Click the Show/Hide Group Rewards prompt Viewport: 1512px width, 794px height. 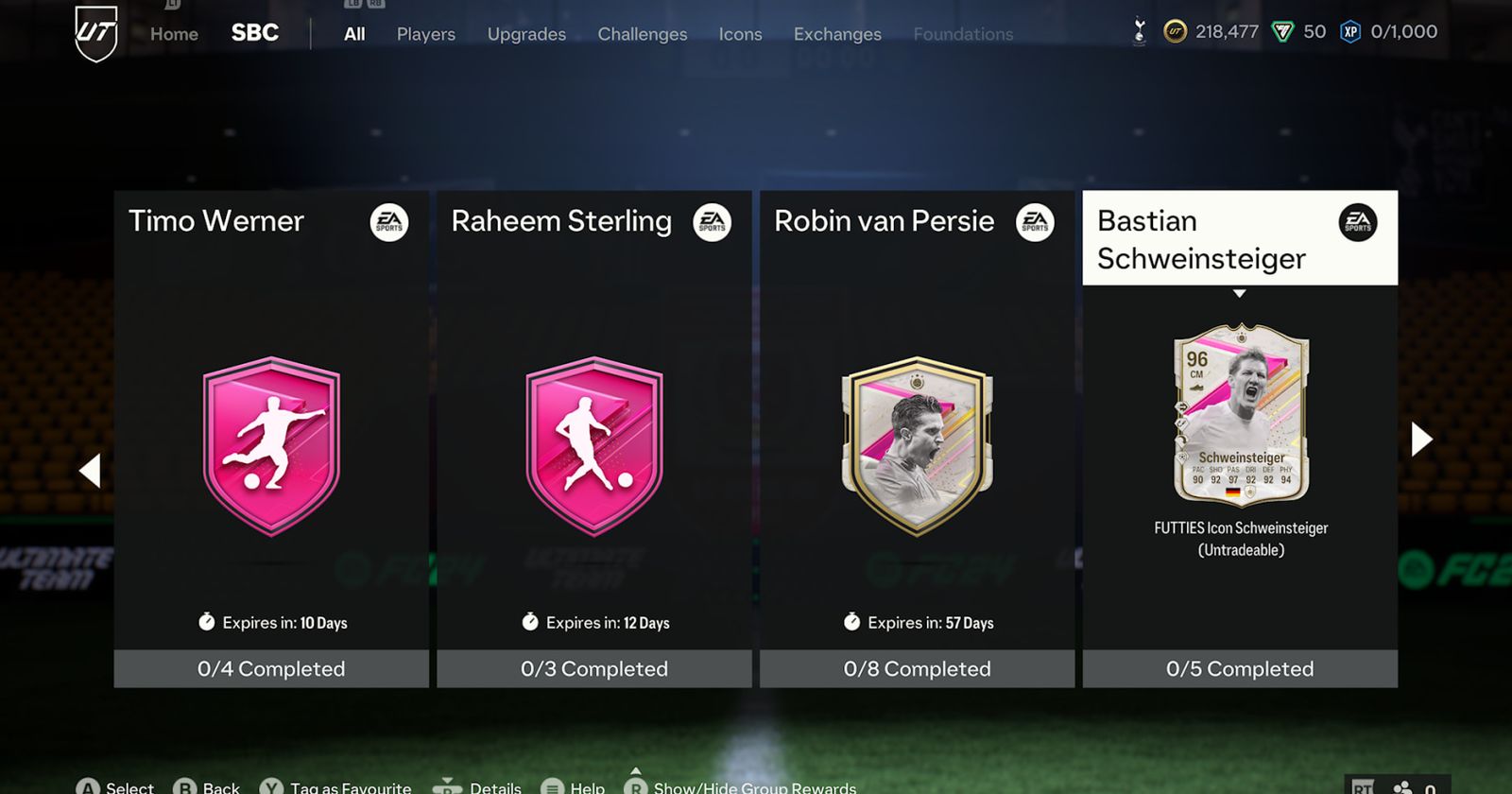(x=741, y=786)
